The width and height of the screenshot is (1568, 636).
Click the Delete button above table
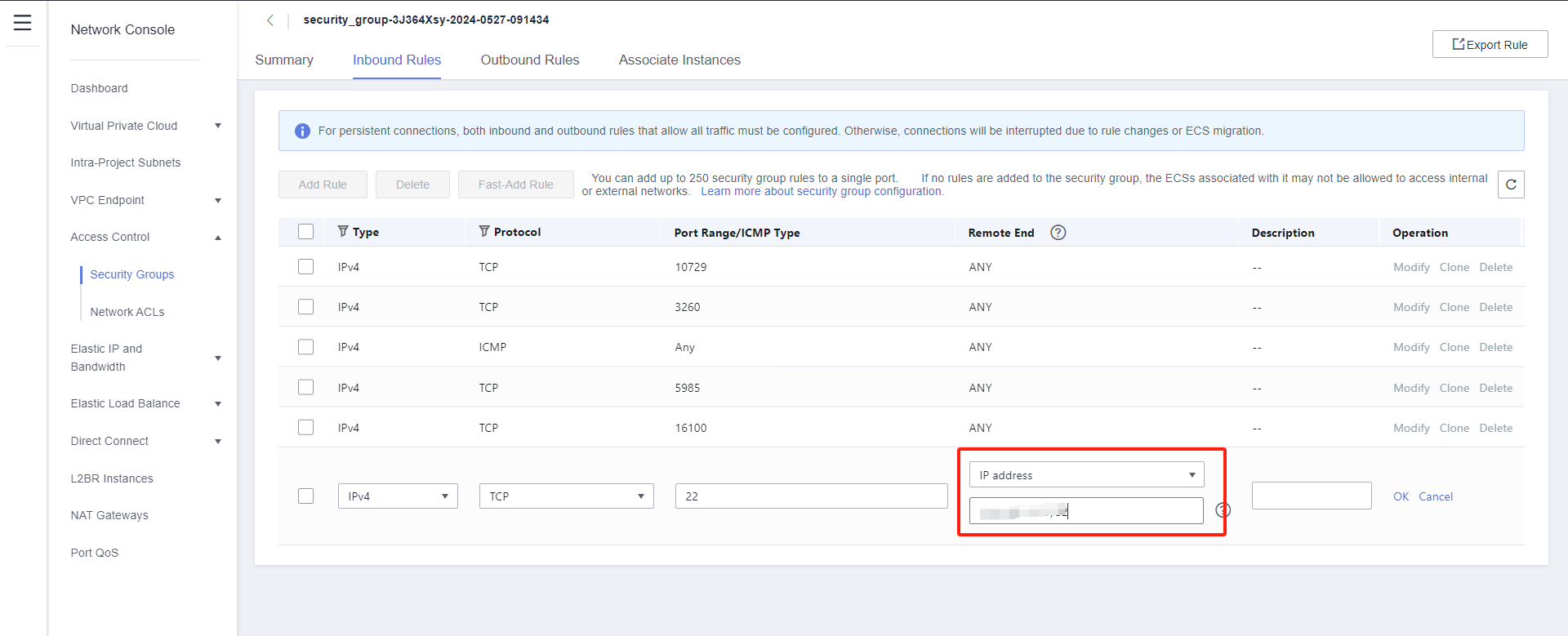(x=412, y=185)
